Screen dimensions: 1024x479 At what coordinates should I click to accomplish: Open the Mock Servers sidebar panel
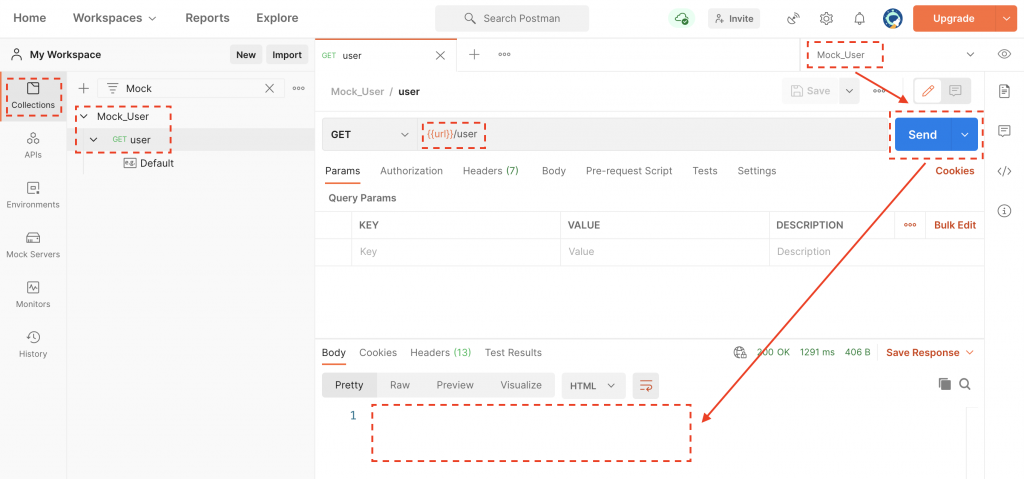coord(33,245)
